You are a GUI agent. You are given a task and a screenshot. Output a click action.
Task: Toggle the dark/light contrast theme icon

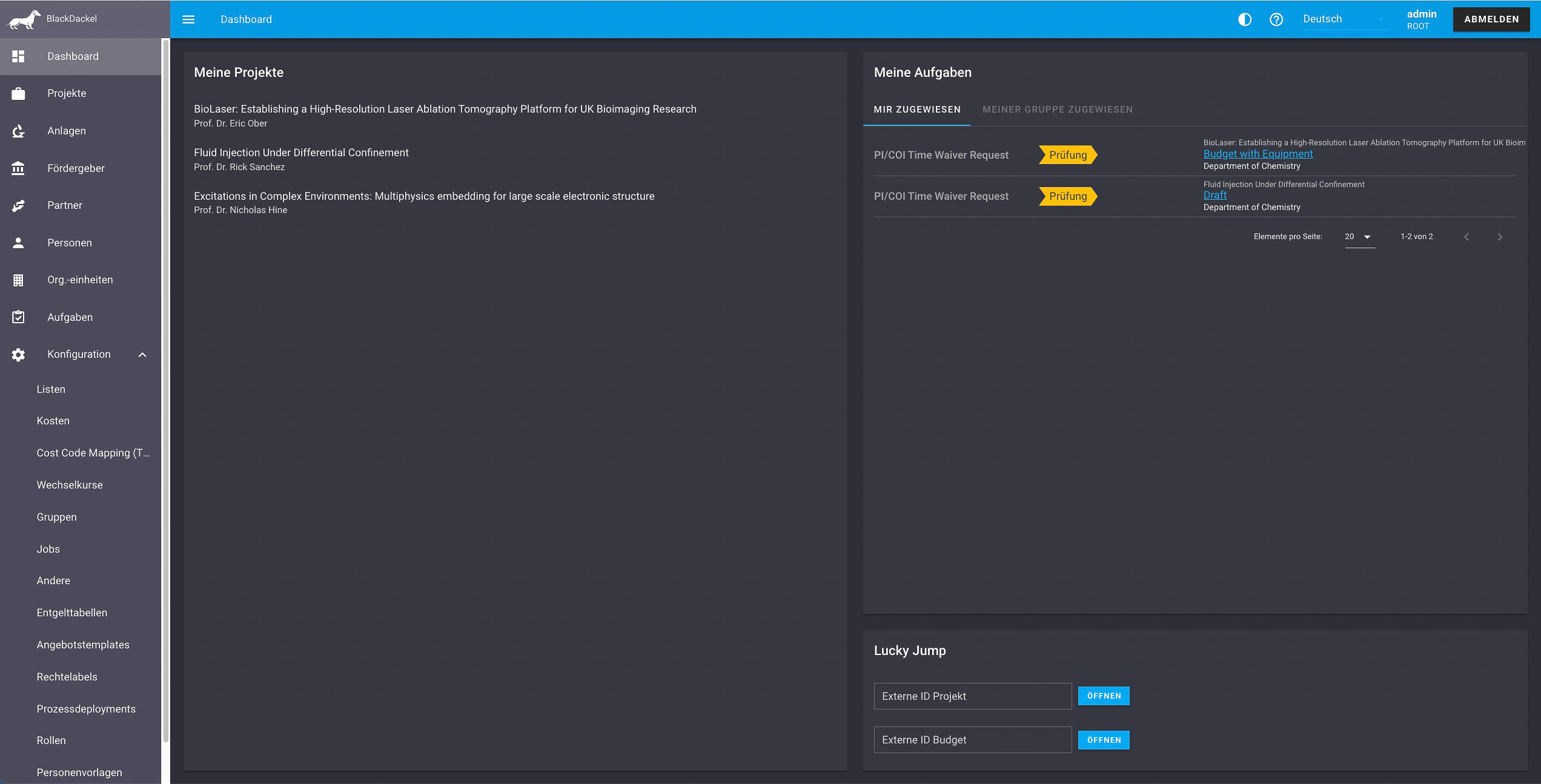coord(1245,19)
